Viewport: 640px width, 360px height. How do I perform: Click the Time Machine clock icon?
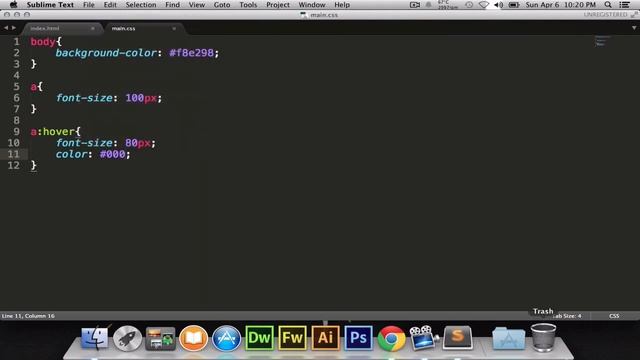point(469,5)
